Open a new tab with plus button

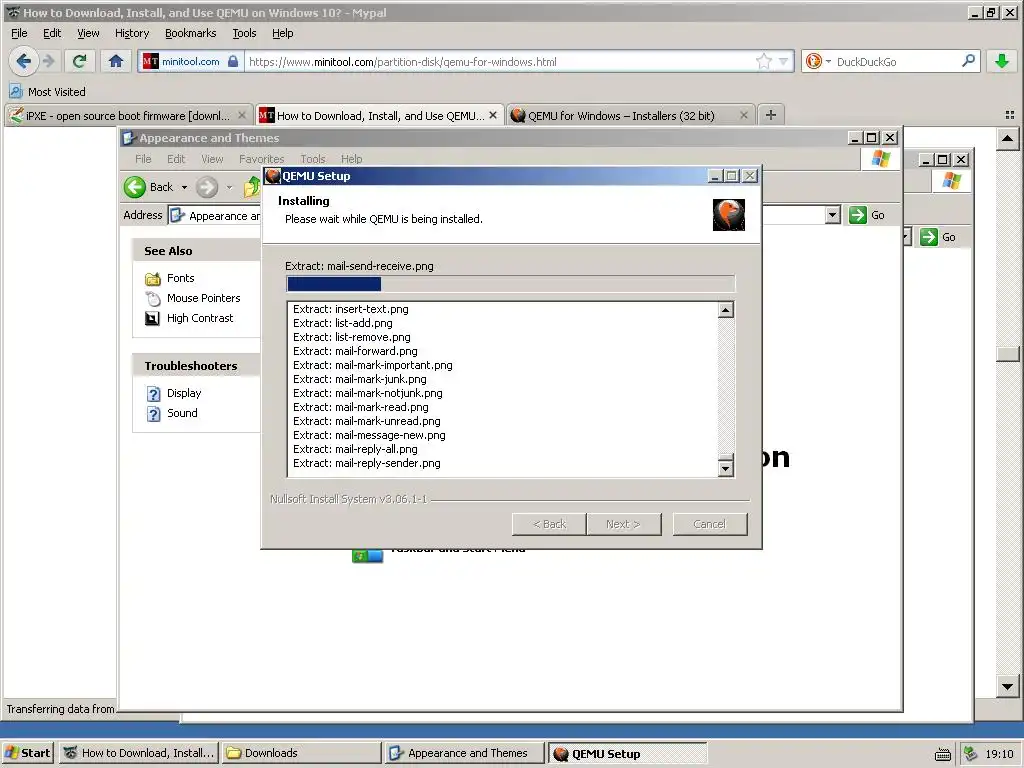(771, 115)
